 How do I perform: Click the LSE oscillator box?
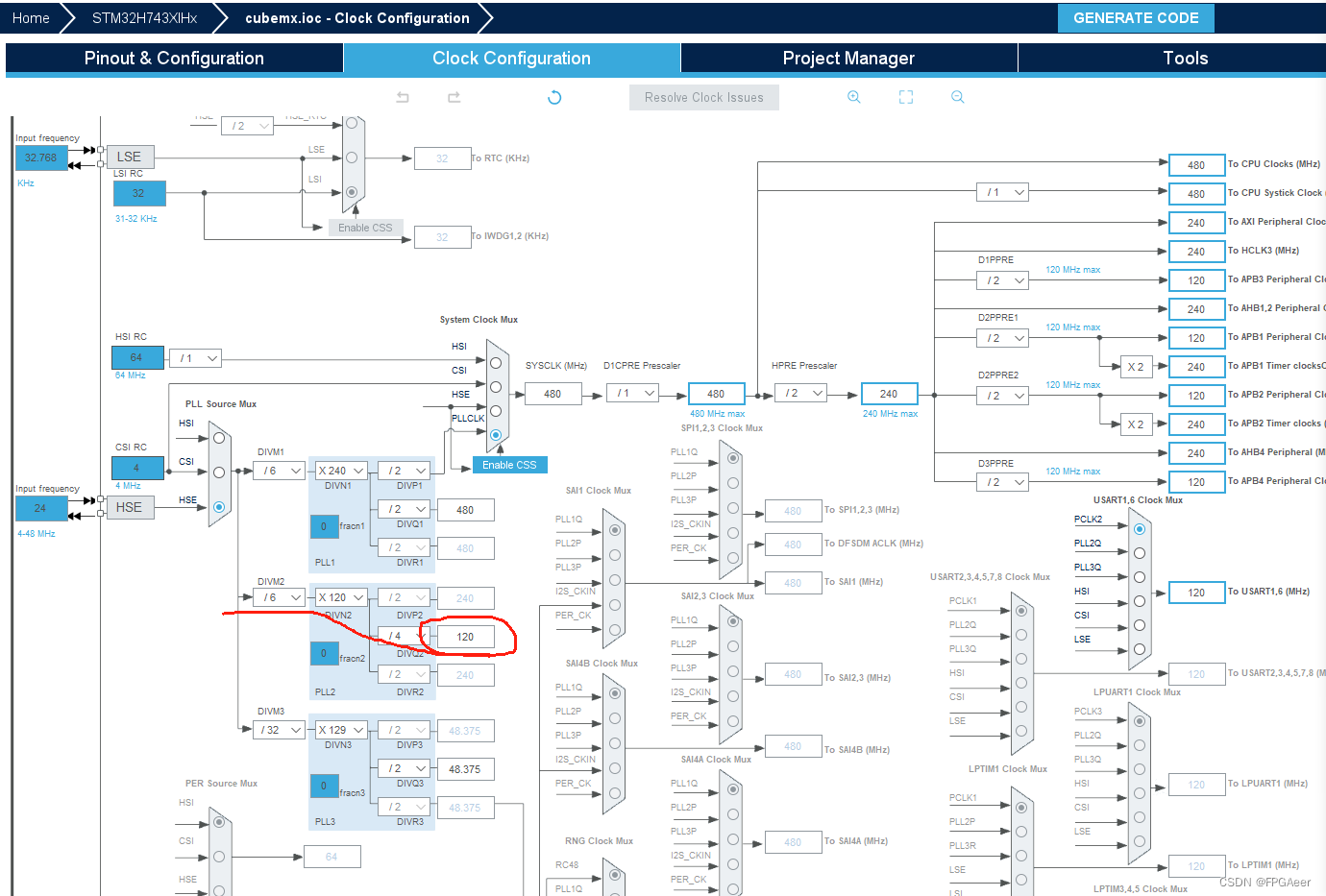point(129,157)
